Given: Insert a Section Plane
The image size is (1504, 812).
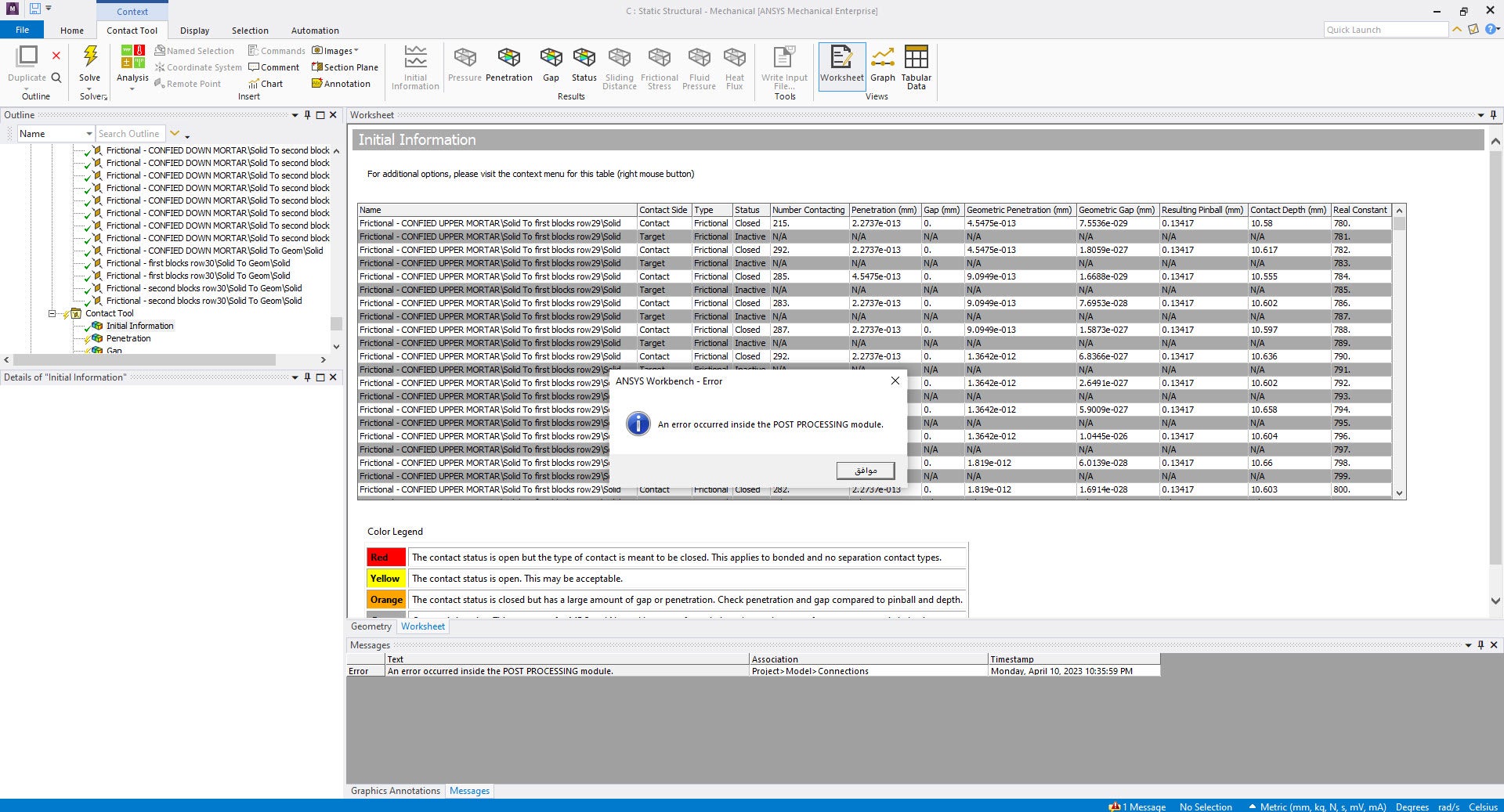Looking at the screenshot, I should [345, 67].
